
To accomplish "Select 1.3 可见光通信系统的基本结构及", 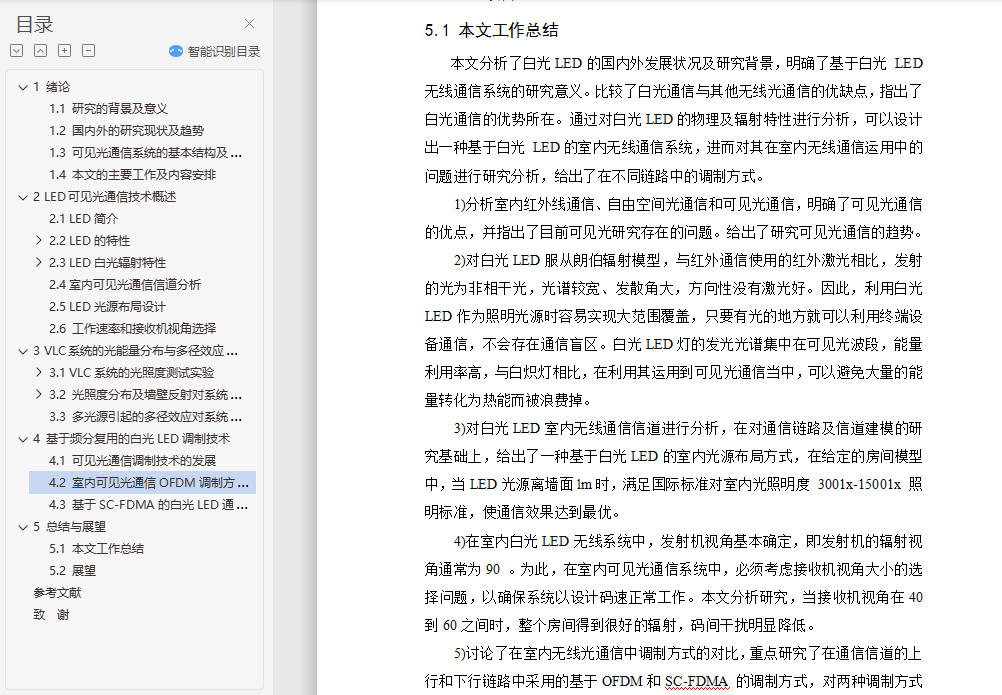I will pos(145,153).
